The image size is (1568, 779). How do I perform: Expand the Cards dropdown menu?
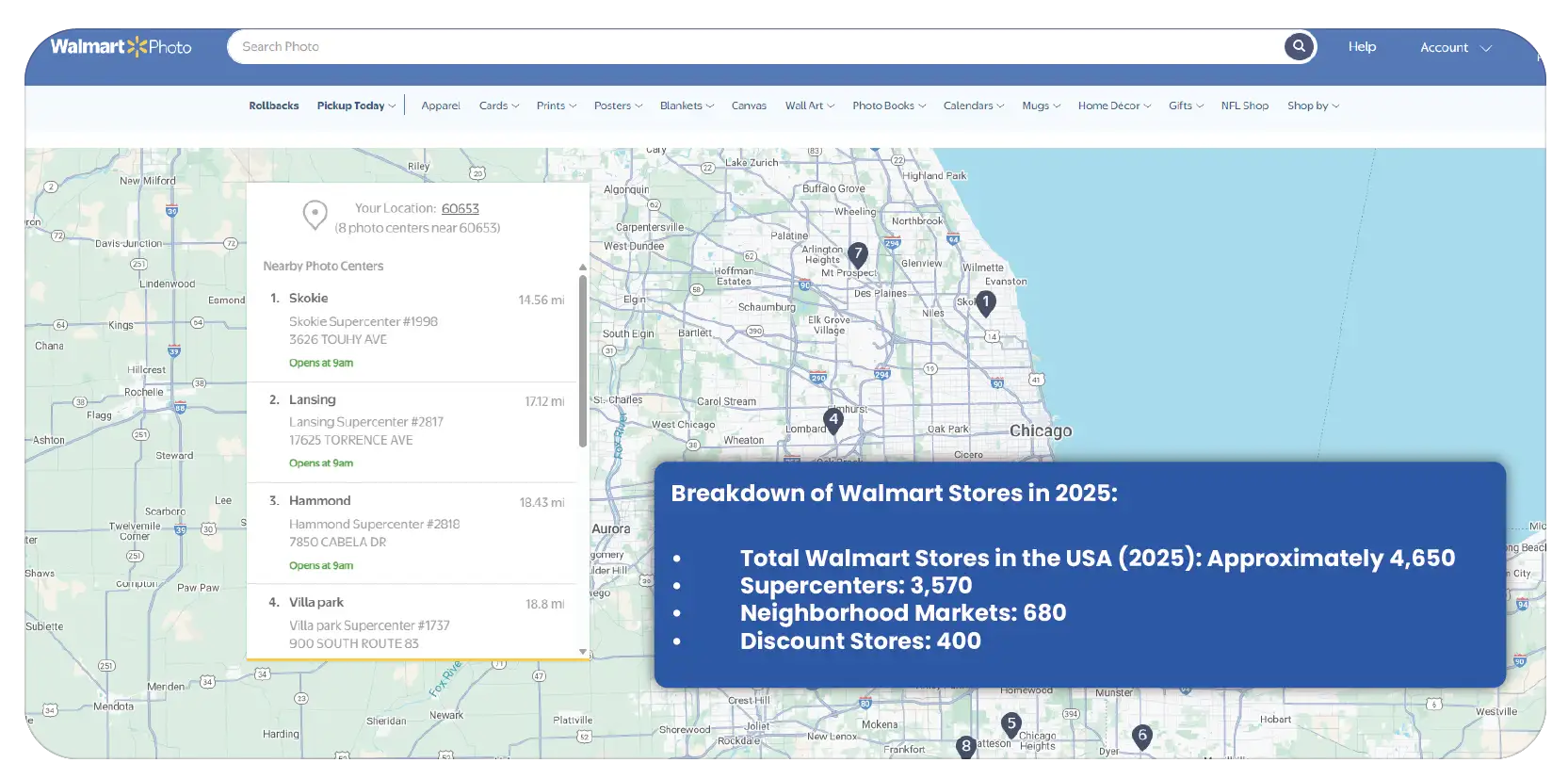pyautogui.click(x=499, y=105)
